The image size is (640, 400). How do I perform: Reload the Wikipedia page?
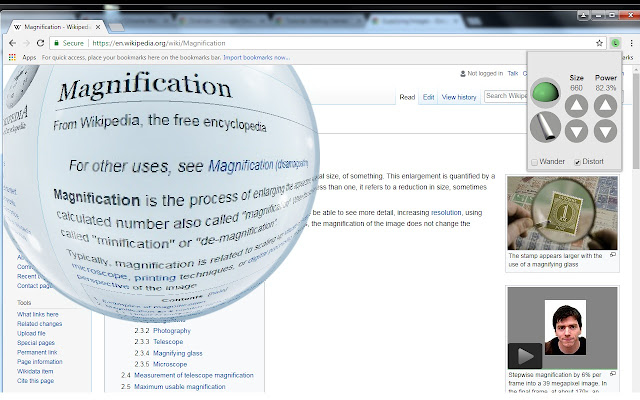pyautogui.click(x=40, y=43)
